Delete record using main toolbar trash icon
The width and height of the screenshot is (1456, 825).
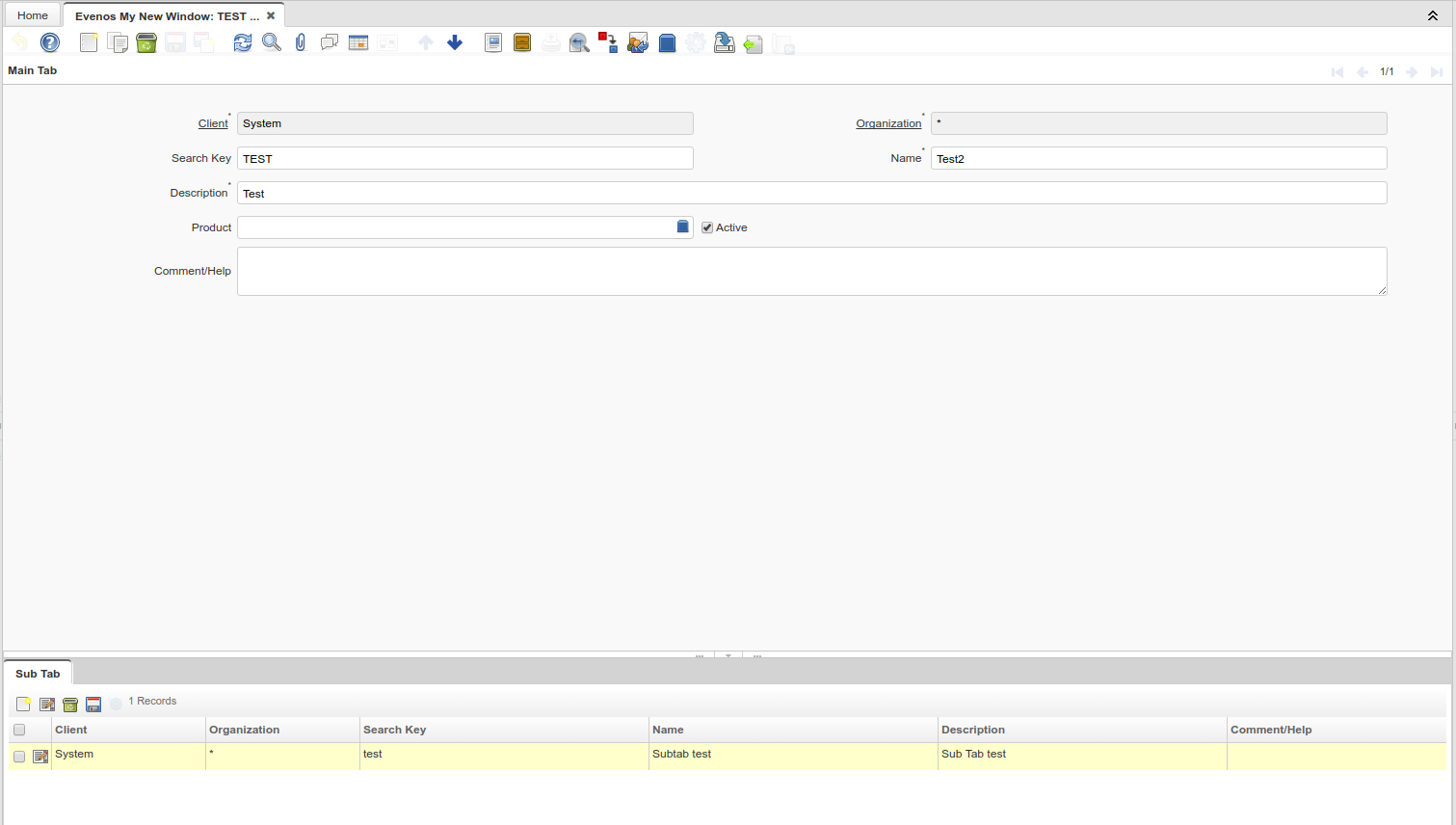point(146,42)
